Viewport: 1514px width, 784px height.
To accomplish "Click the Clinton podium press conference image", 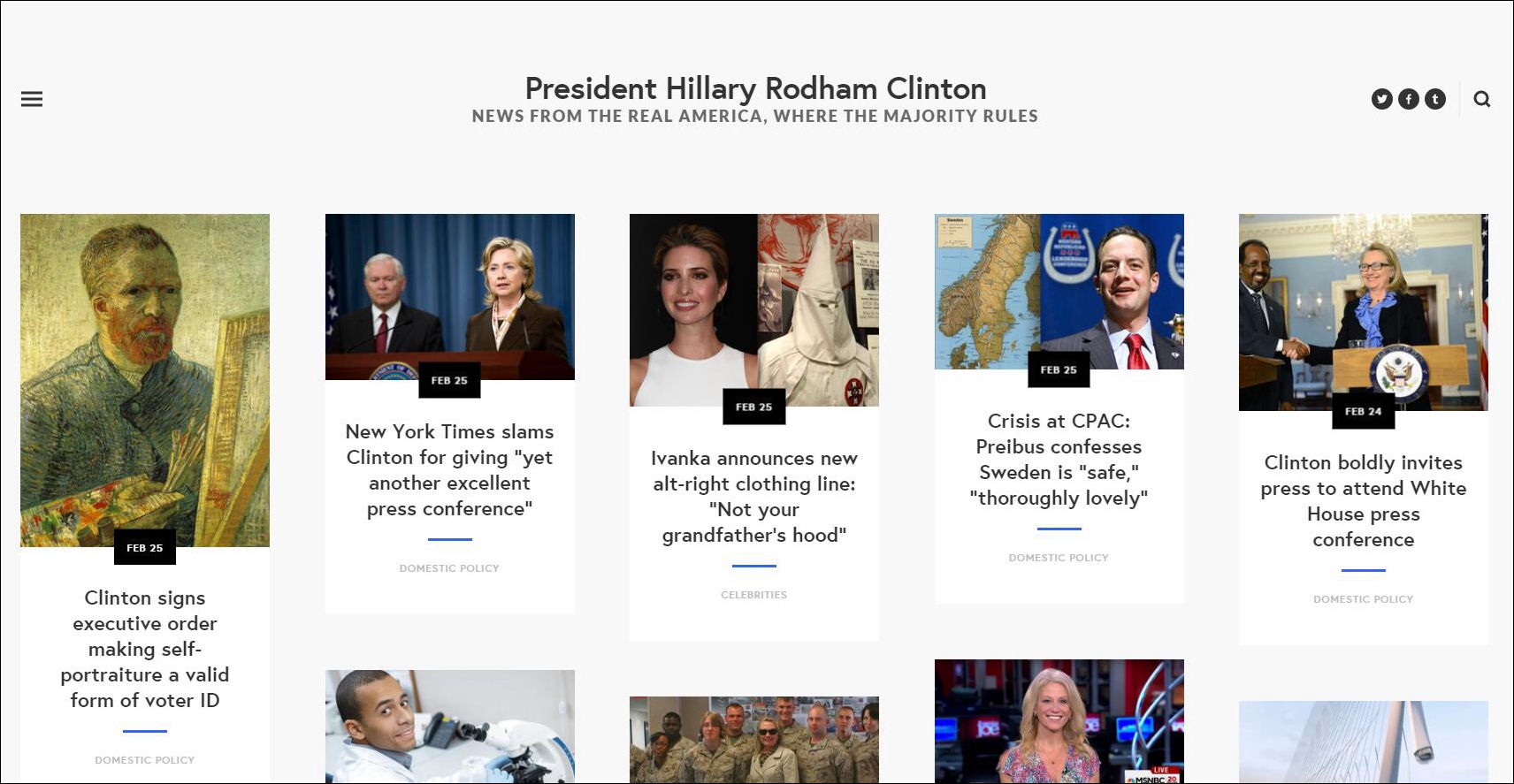I will [x=450, y=297].
